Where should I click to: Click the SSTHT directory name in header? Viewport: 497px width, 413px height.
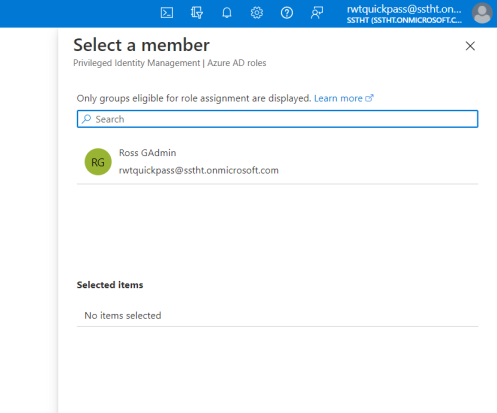coord(404,20)
